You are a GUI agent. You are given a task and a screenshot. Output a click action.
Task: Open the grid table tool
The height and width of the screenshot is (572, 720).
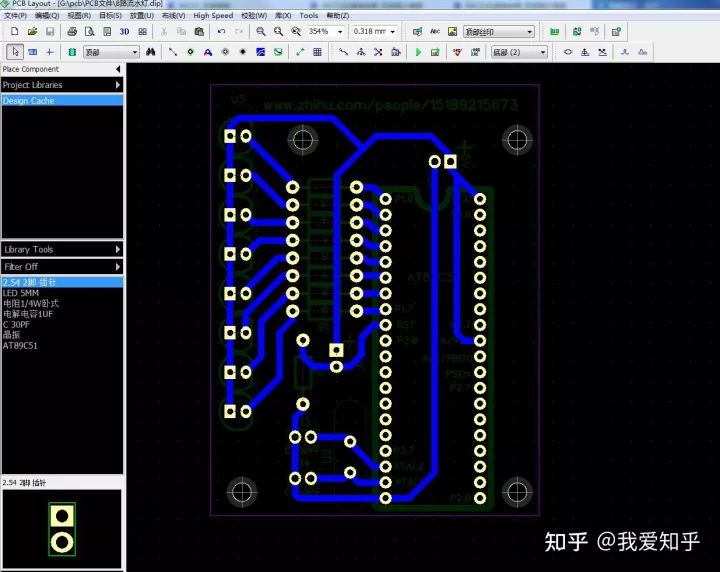317,52
